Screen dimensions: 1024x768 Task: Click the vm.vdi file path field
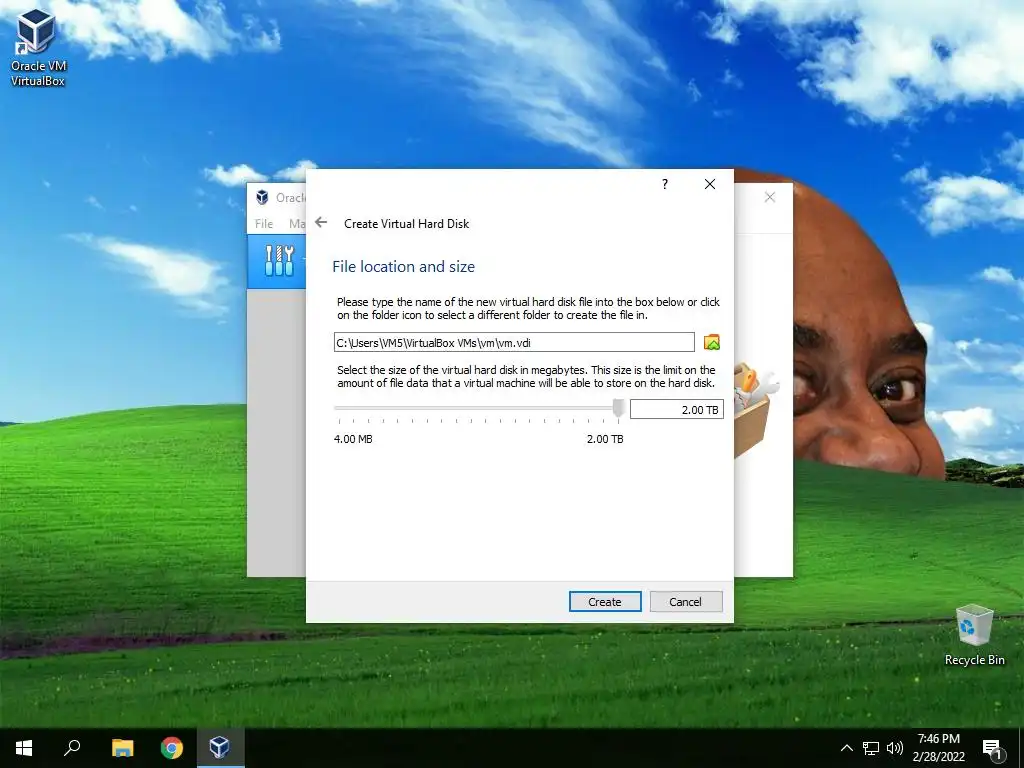(x=514, y=342)
